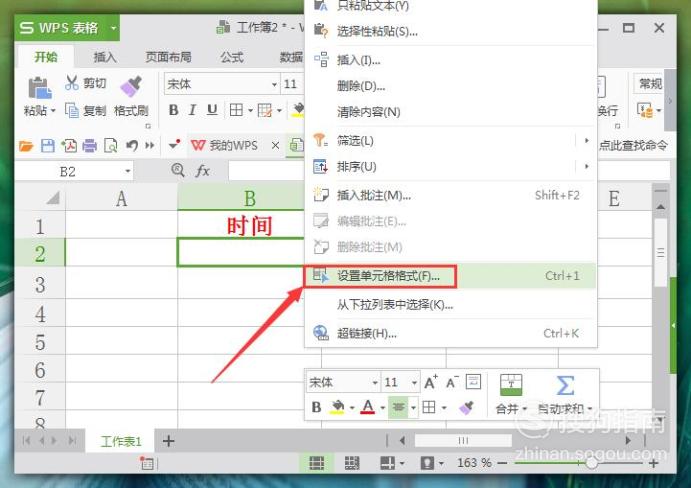Image resolution: width=691 pixels, height=488 pixels.
Task: Choose 设置单元格格式(F) menu item
Action: 450,276
